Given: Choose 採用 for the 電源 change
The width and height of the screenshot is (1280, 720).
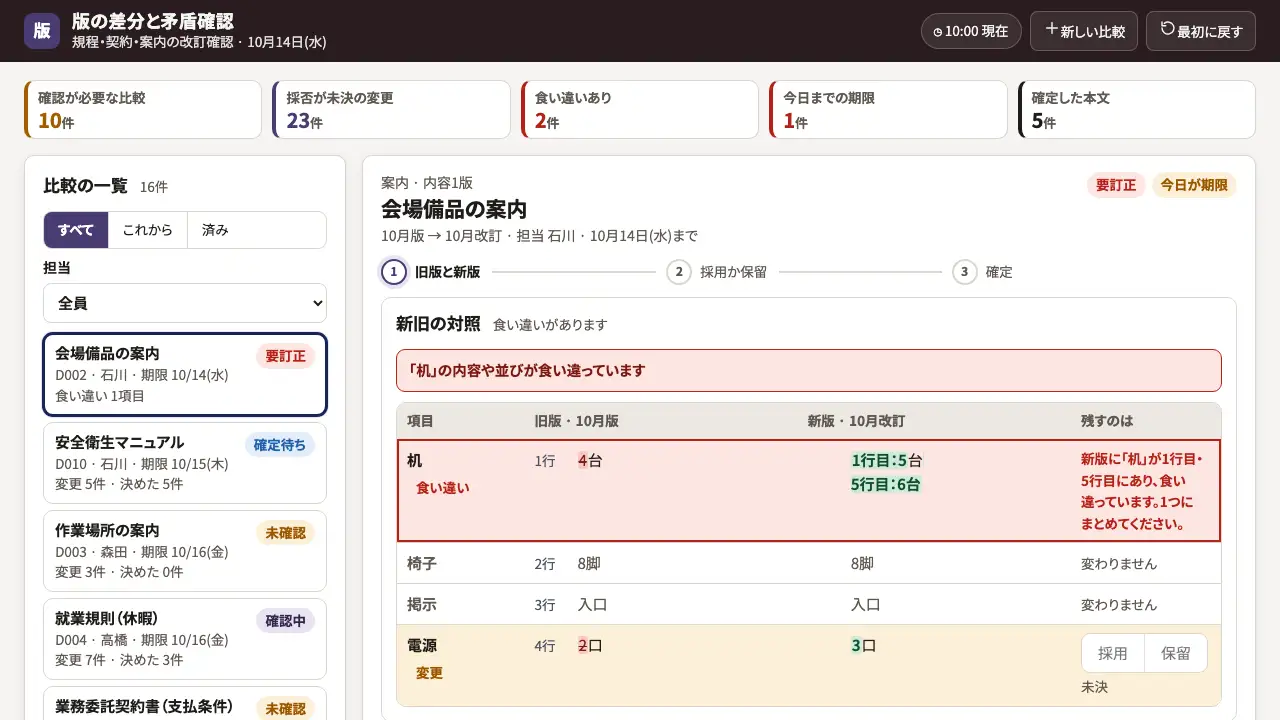Looking at the screenshot, I should coord(1113,653).
